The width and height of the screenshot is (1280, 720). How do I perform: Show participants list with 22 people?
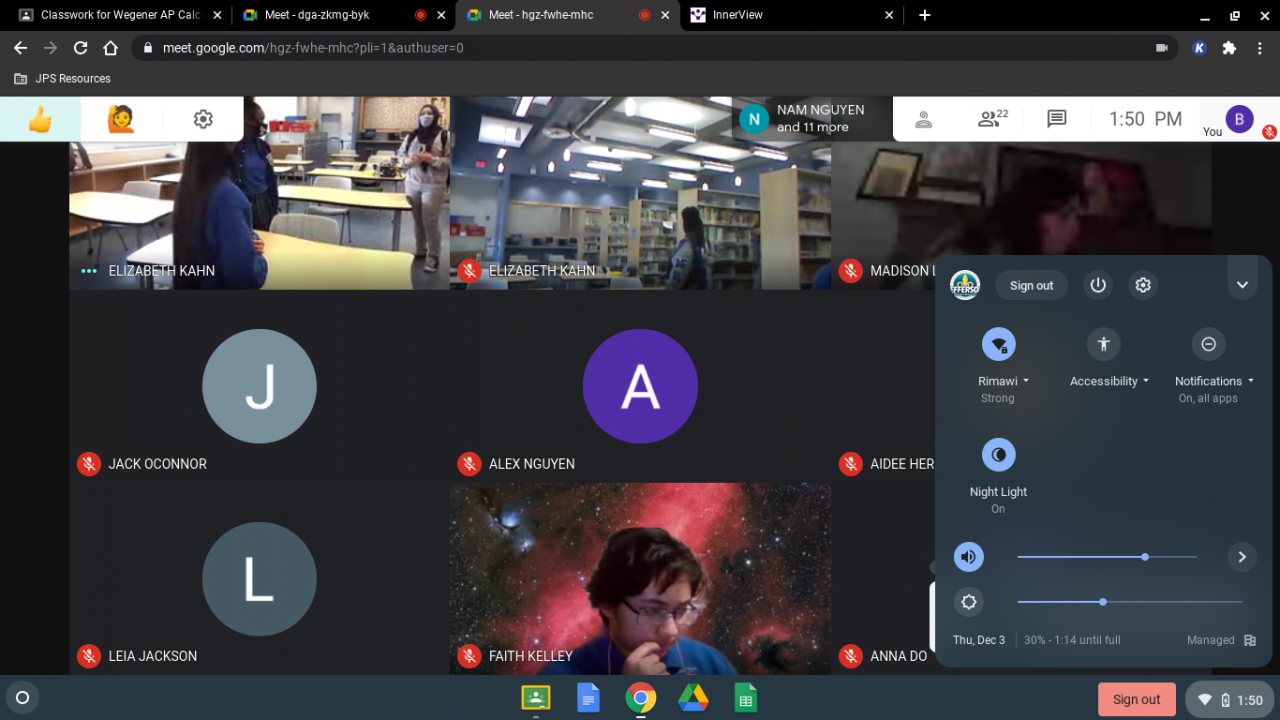point(992,119)
